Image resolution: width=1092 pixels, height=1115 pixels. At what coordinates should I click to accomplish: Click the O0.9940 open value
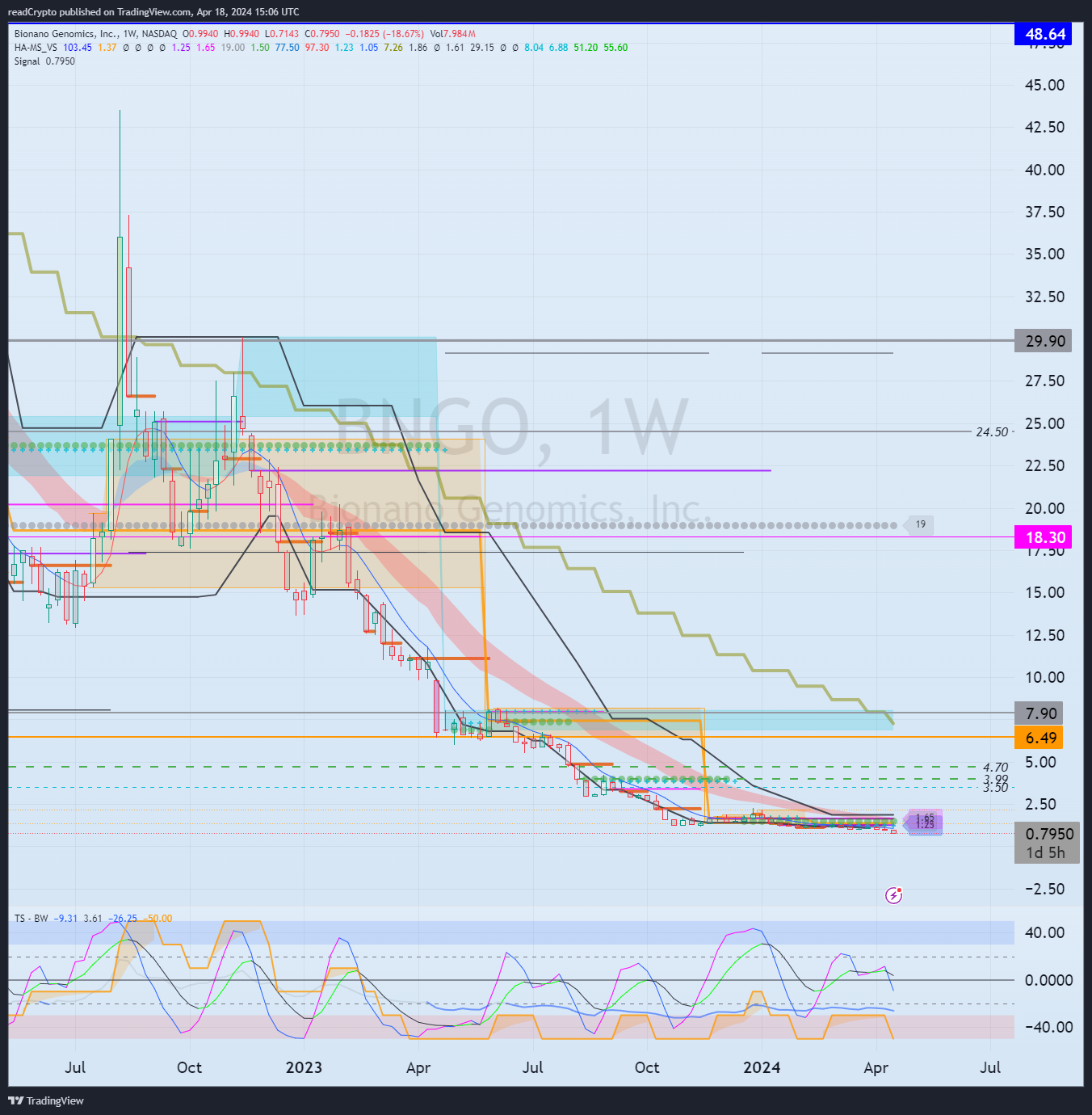coord(200,34)
